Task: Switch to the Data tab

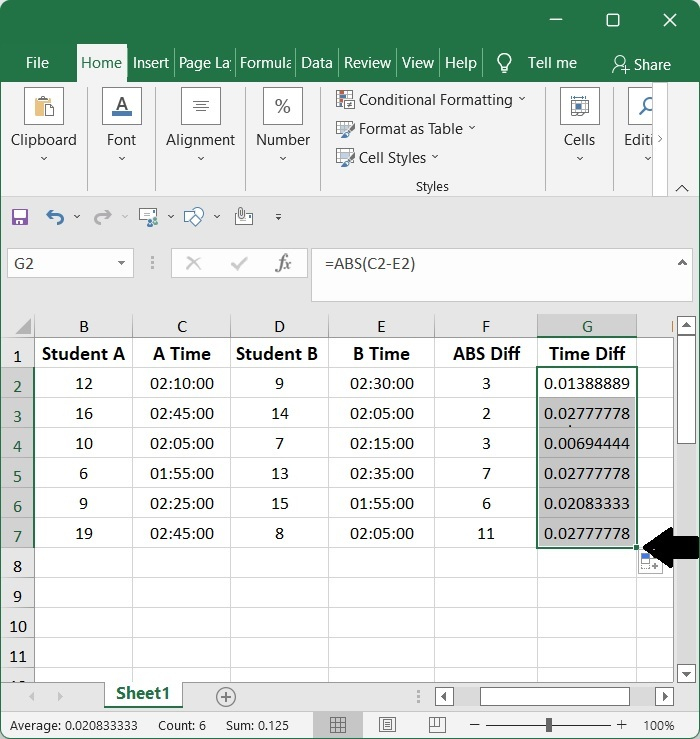Action: [x=317, y=63]
